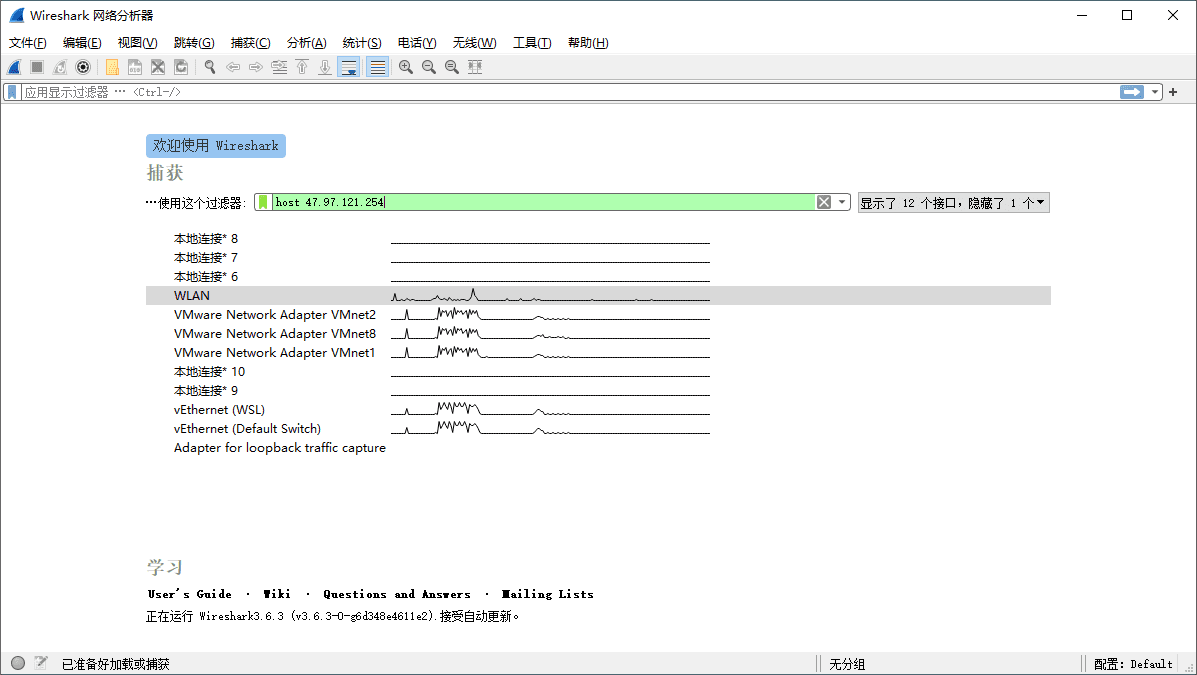This screenshot has height=675, width=1197.
Task: Click the zoom in toolbar icon
Action: click(405, 67)
